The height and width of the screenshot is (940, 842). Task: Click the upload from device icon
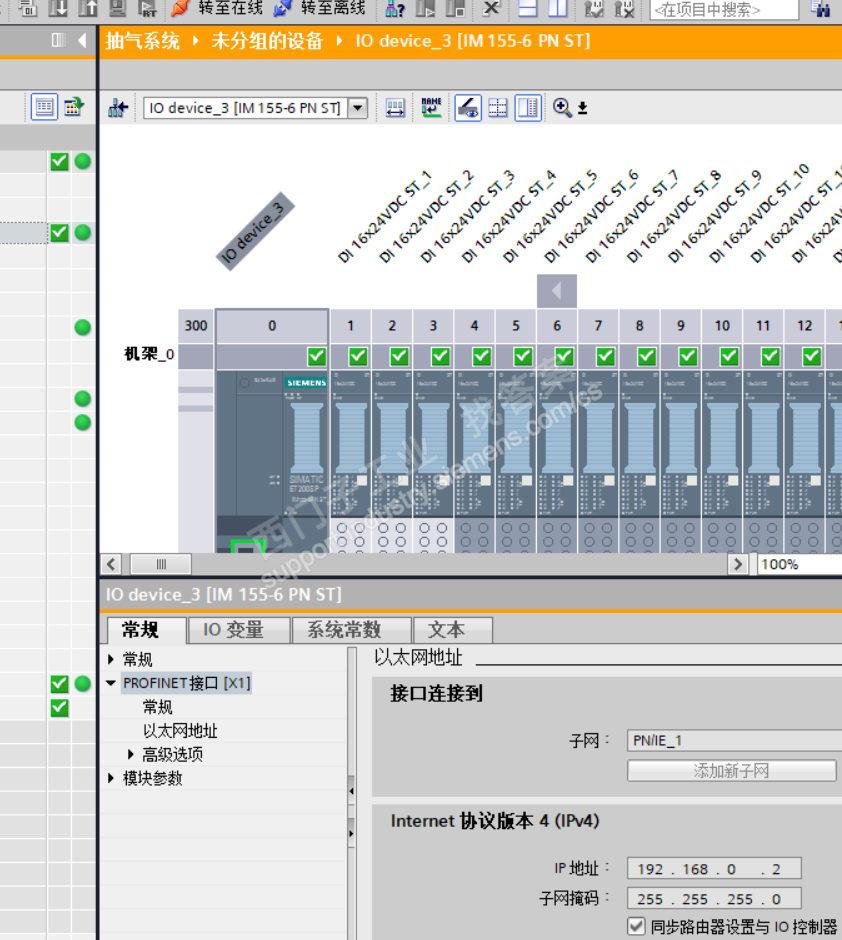coord(87,8)
